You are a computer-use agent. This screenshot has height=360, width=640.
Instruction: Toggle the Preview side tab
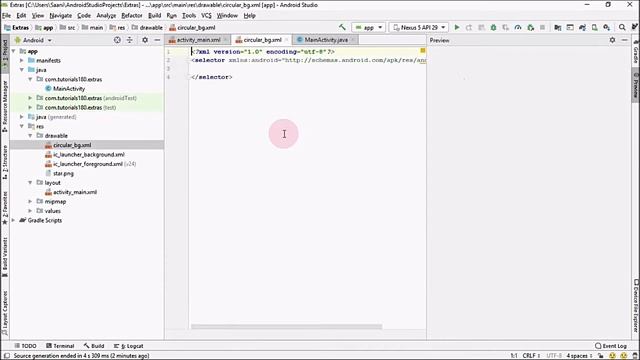636,85
